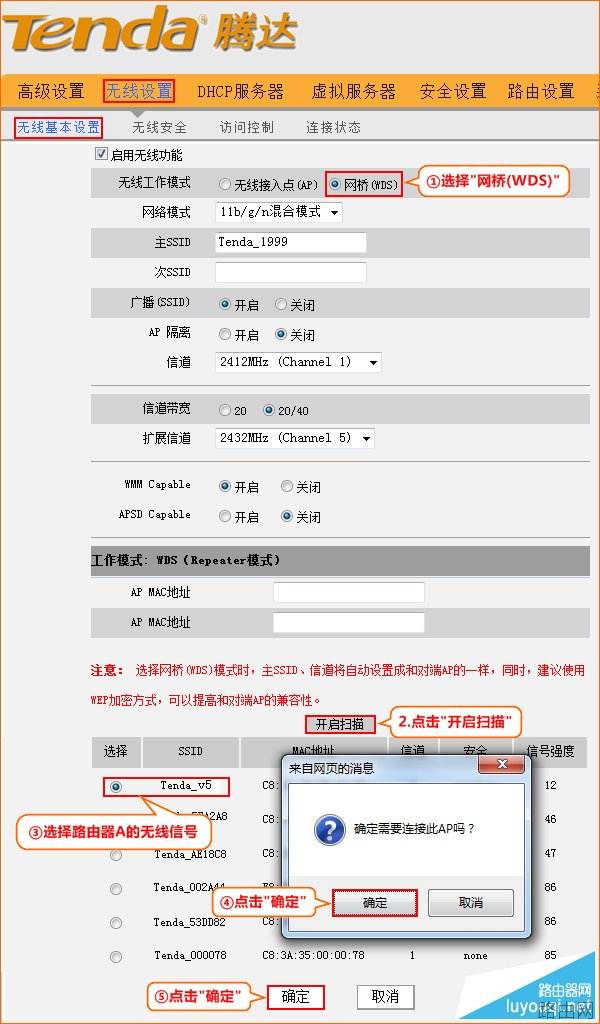Click the SSID column header

(191, 752)
